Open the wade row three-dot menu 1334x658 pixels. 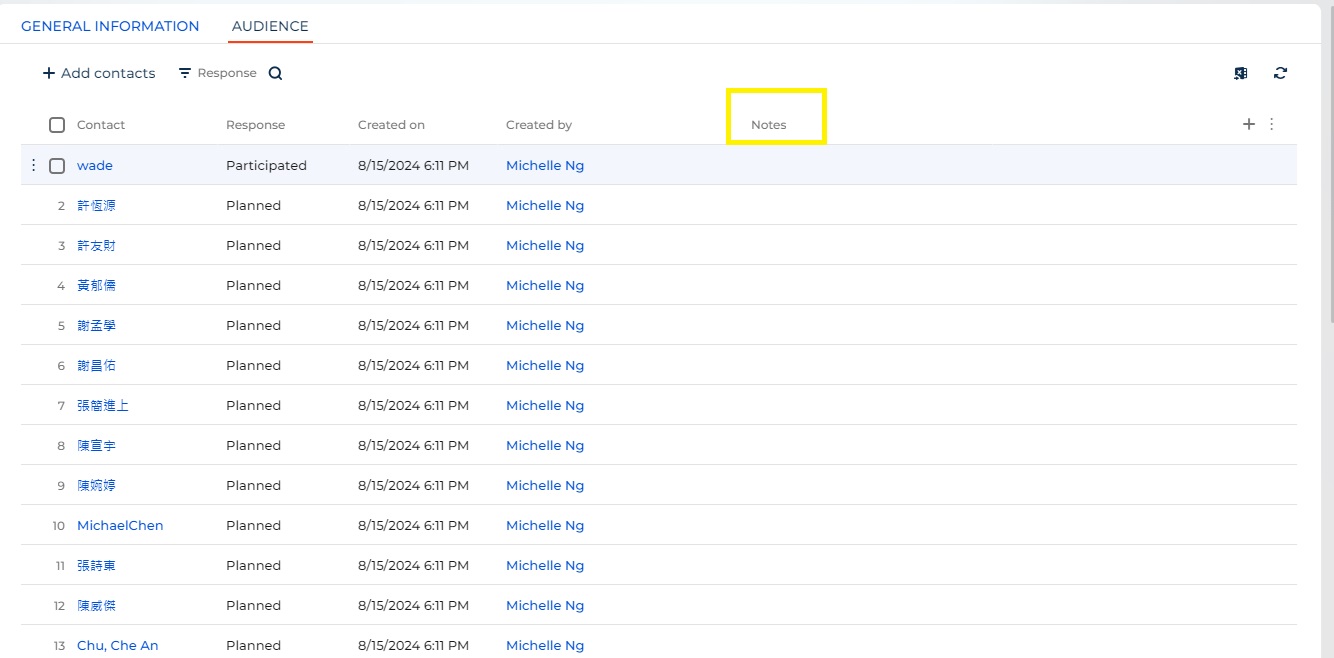[x=33, y=165]
